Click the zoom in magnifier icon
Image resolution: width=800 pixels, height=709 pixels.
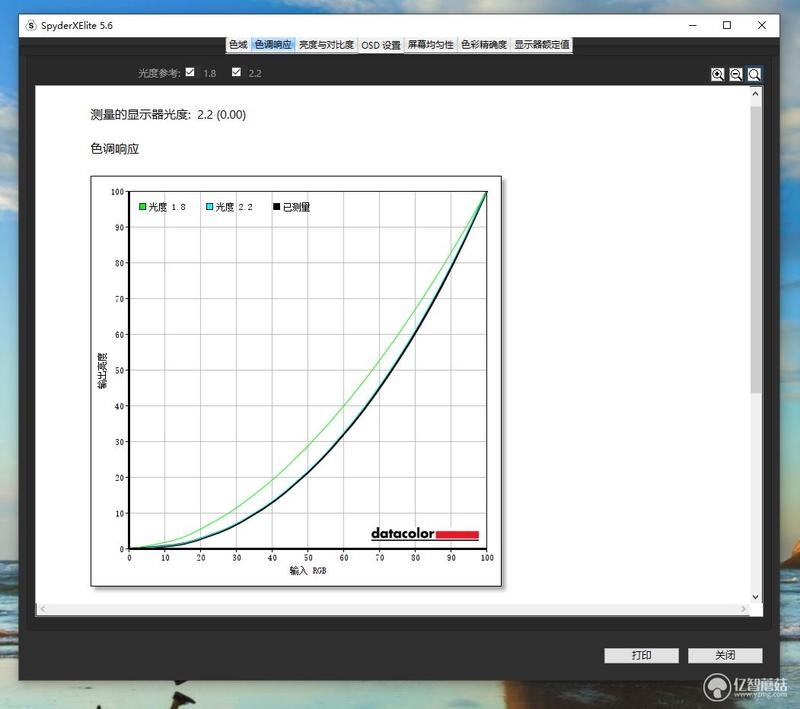coord(717,74)
